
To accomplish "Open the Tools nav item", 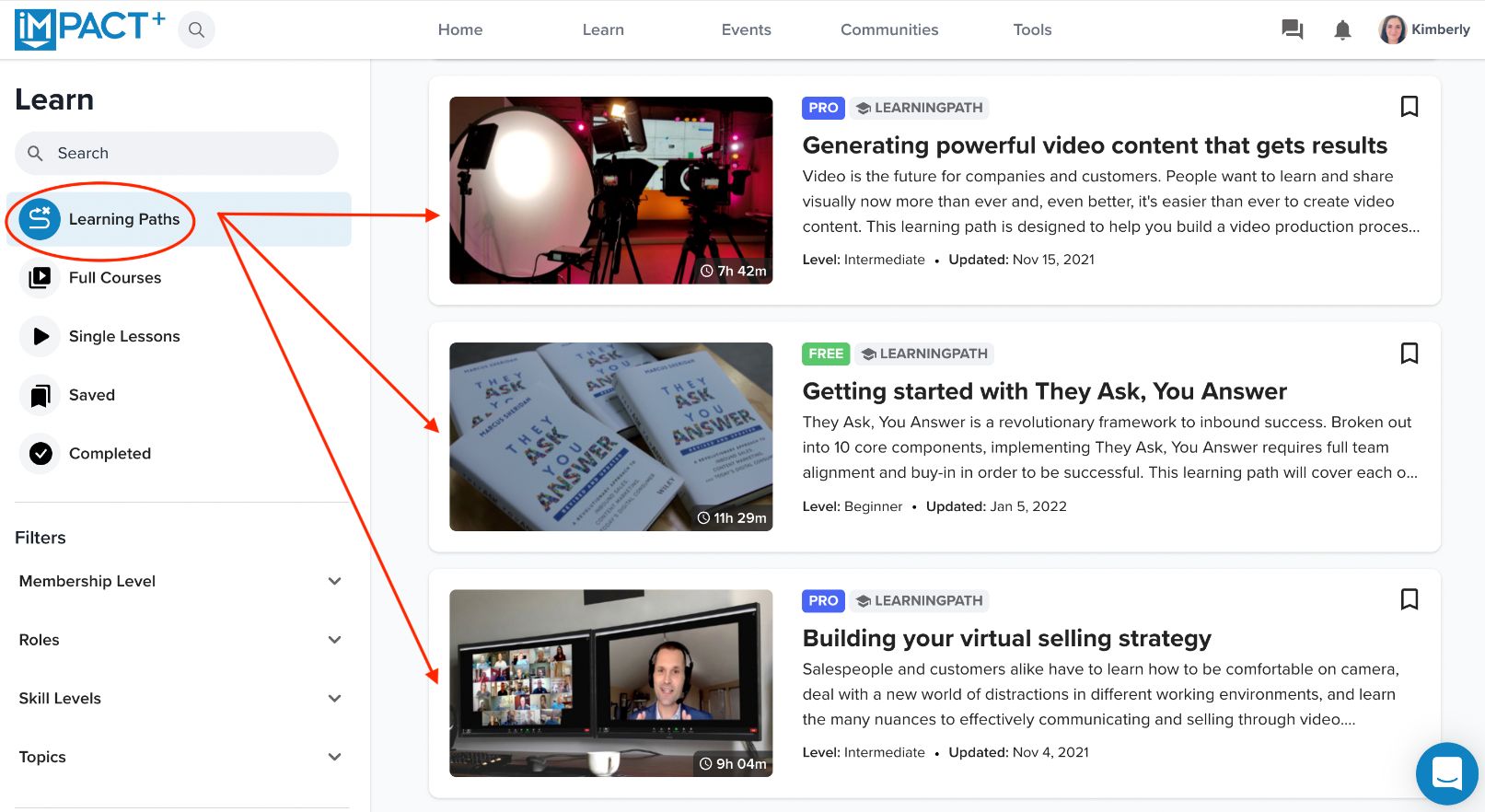I will click(1032, 29).
